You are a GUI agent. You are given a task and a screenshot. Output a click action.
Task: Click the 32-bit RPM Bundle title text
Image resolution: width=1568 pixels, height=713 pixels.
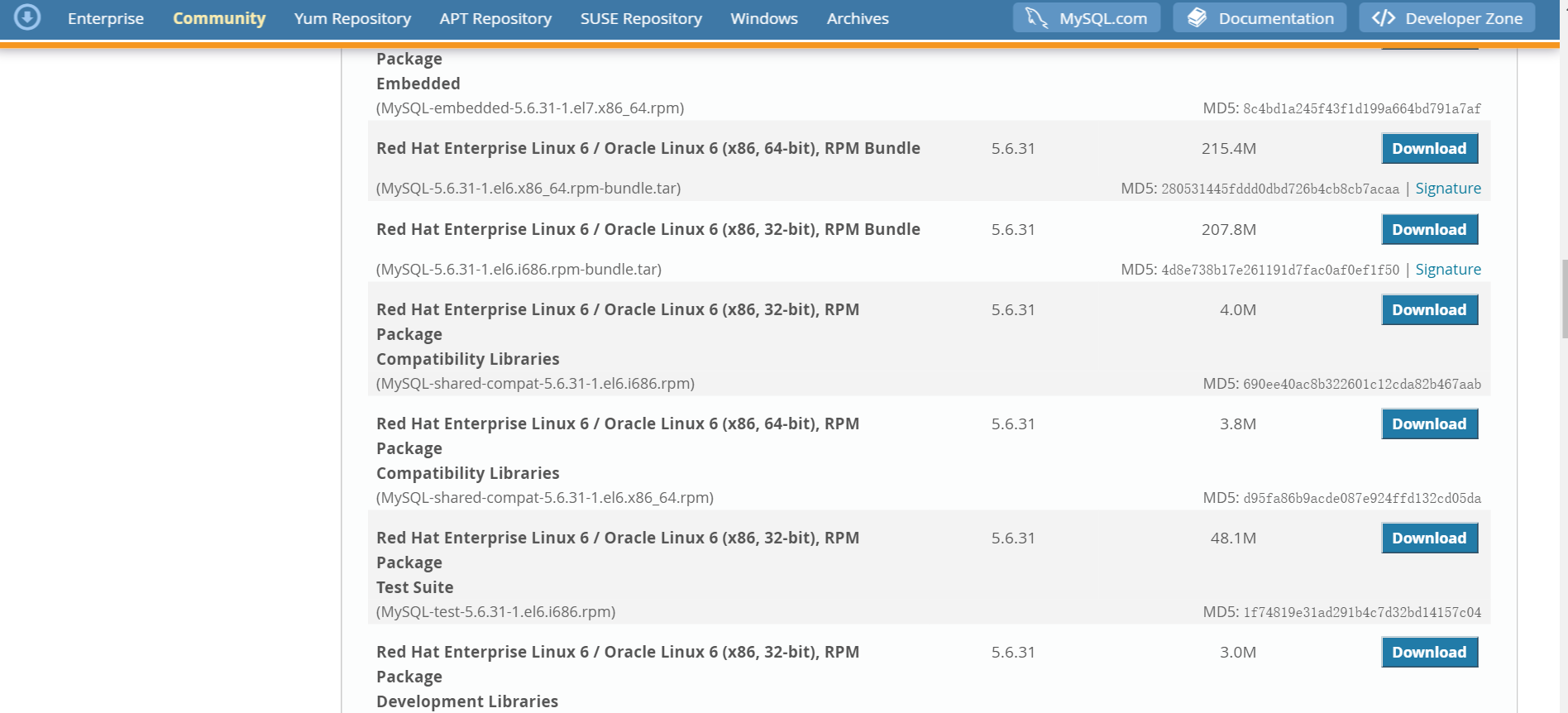pyautogui.click(x=648, y=229)
